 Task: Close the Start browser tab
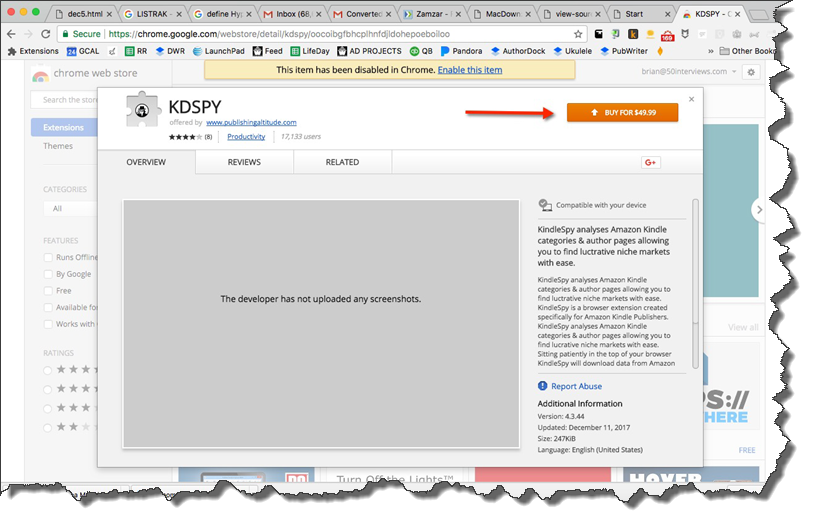point(667,15)
